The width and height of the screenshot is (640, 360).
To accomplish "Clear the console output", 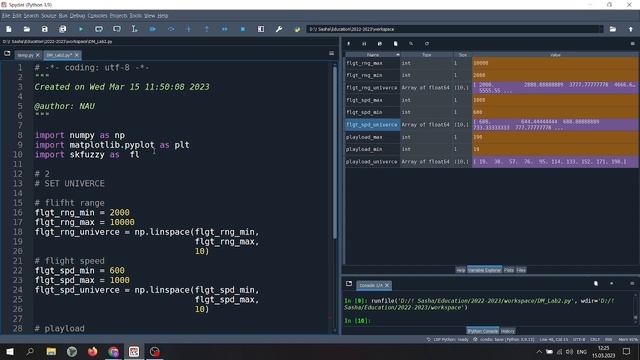I will click(596, 283).
